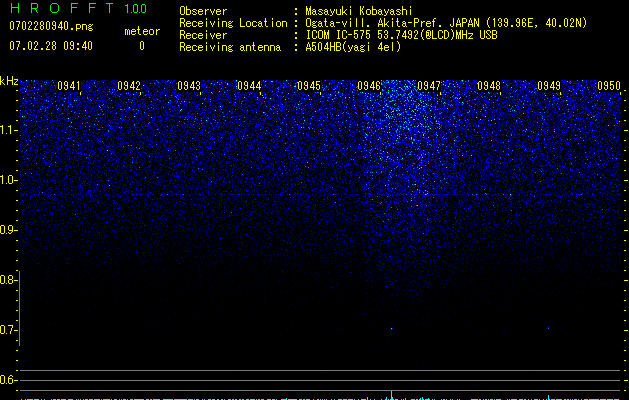This screenshot has height=400, width=629.
Task: Click the Ogata-vill. Akita-Pref. JAPAN location text
Action: pos(446,23)
